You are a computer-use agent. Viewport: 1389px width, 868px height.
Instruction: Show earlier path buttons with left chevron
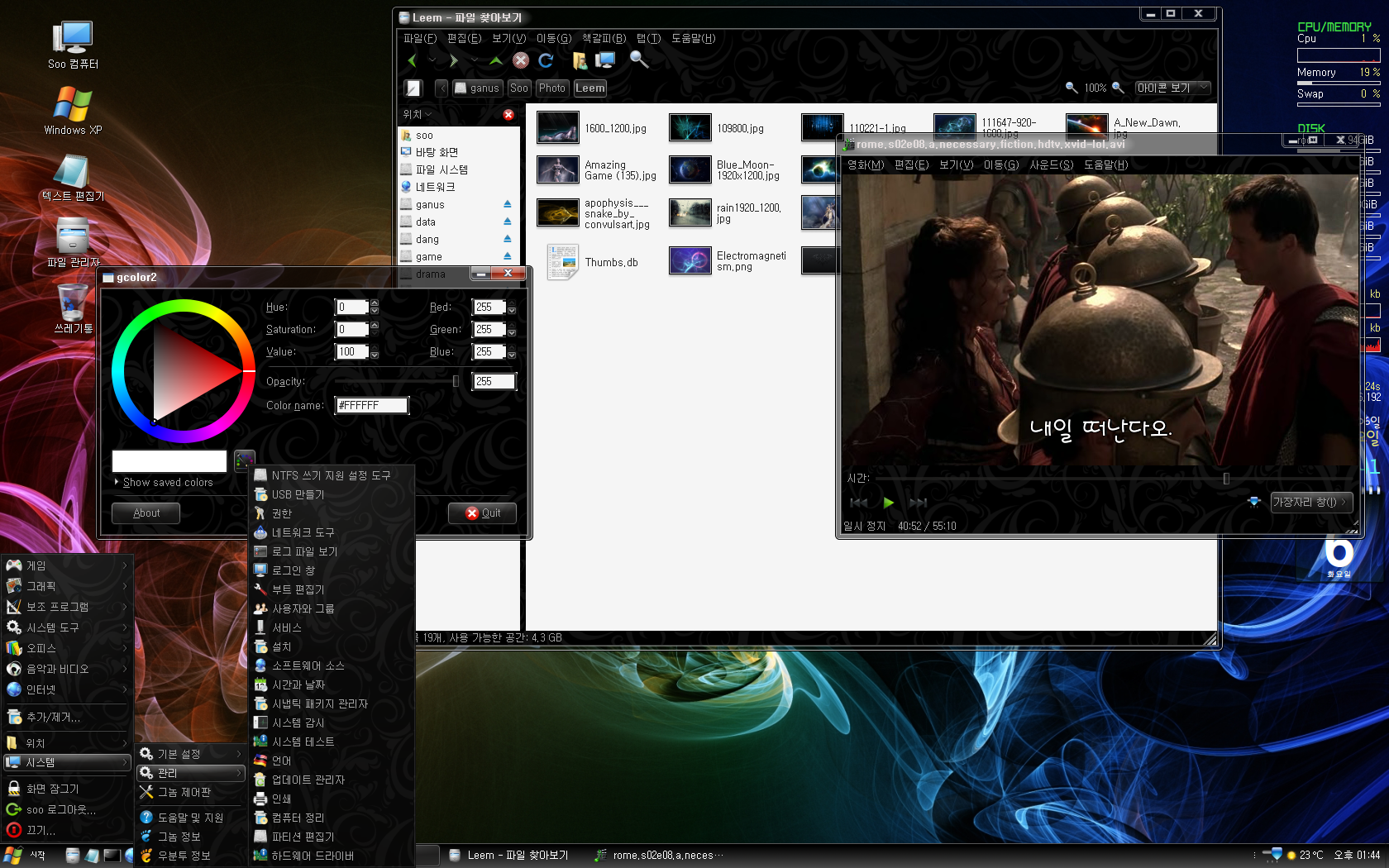442,88
